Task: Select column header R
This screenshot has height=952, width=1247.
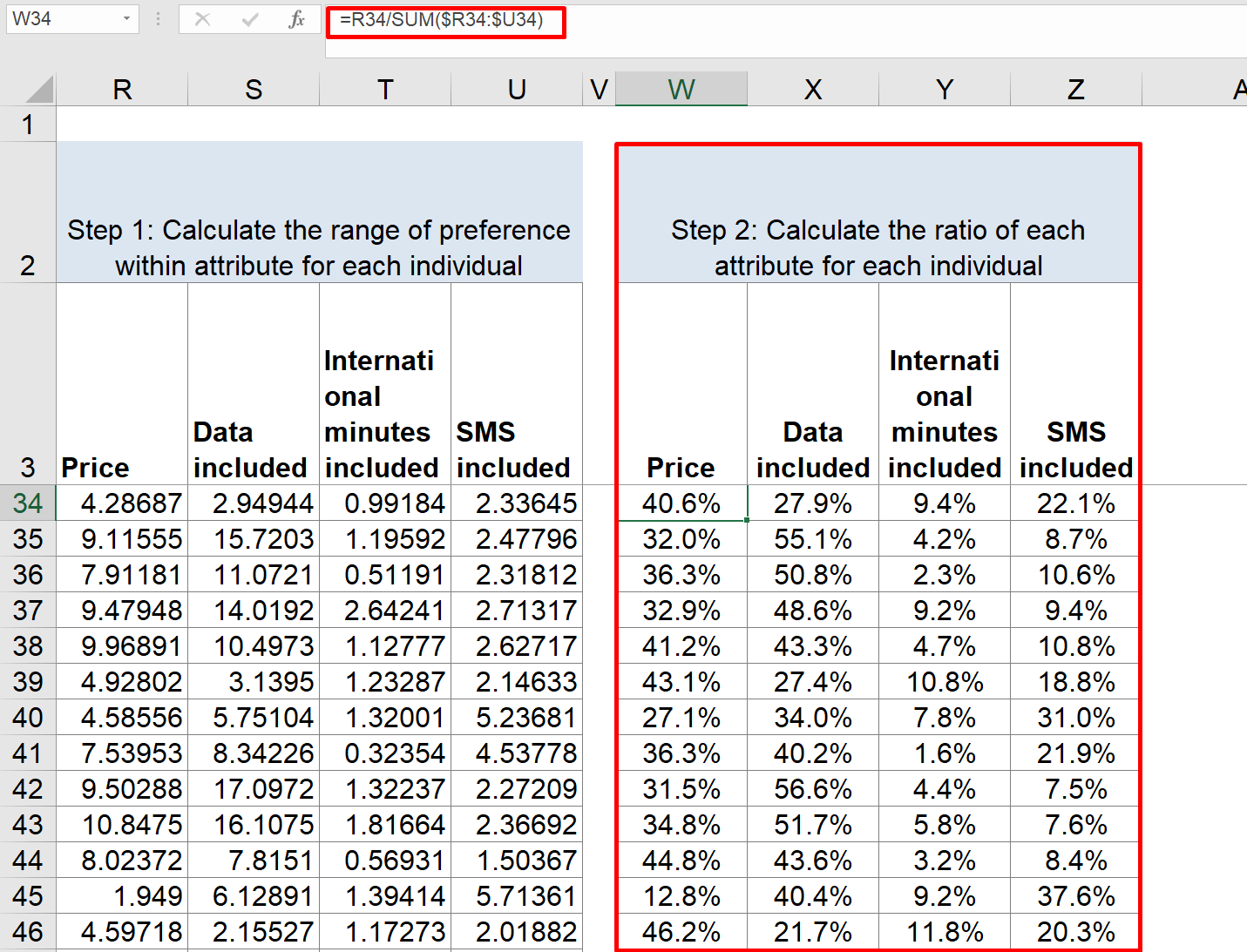Action: coord(121,88)
